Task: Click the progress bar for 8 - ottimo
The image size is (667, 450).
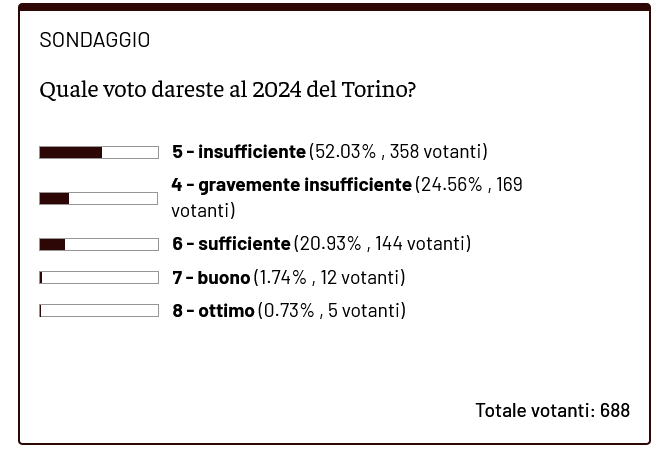Action: pyautogui.click(x=99, y=311)
